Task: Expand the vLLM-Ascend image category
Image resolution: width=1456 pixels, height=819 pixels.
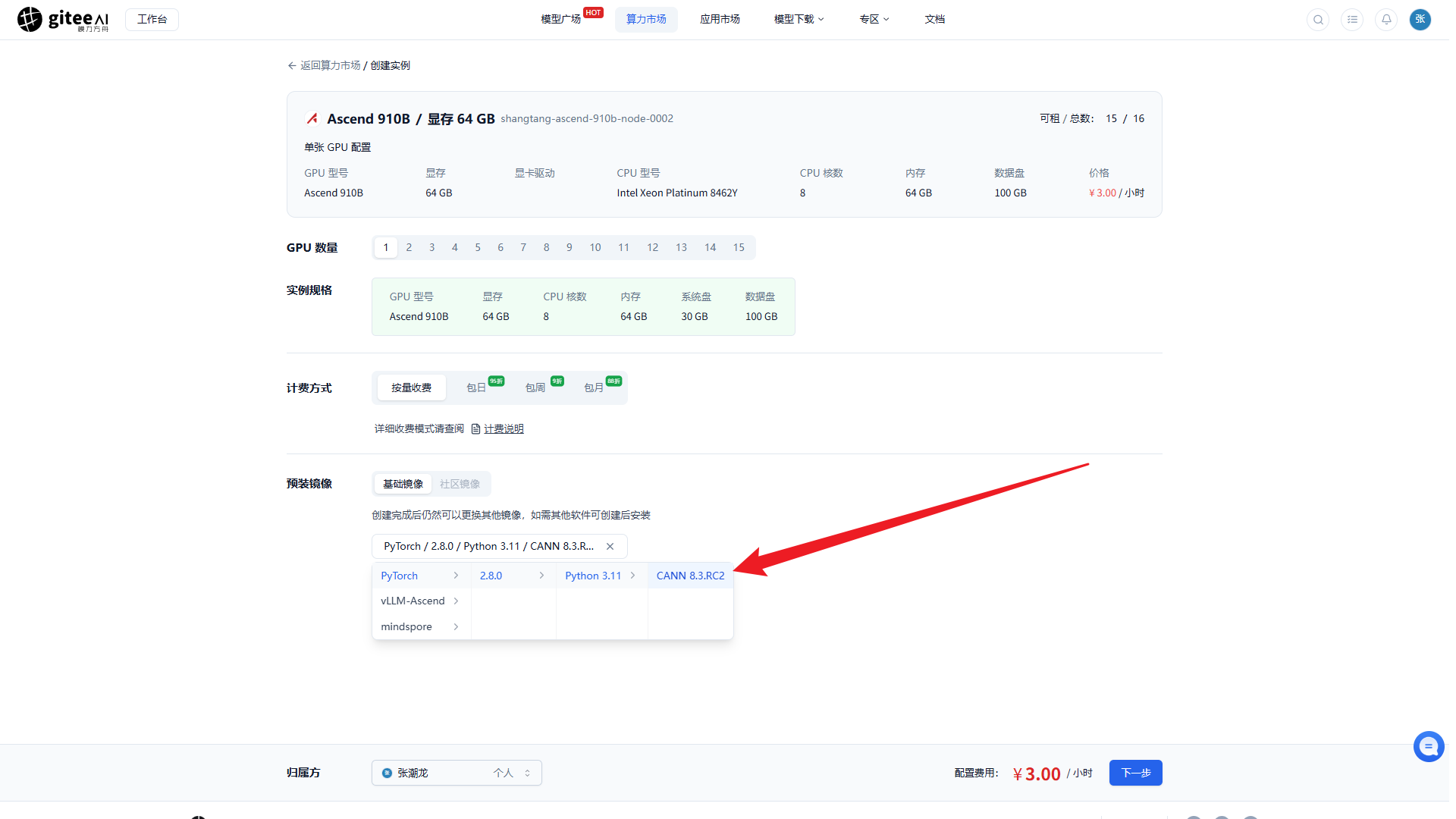Action: tap(421, 601)
